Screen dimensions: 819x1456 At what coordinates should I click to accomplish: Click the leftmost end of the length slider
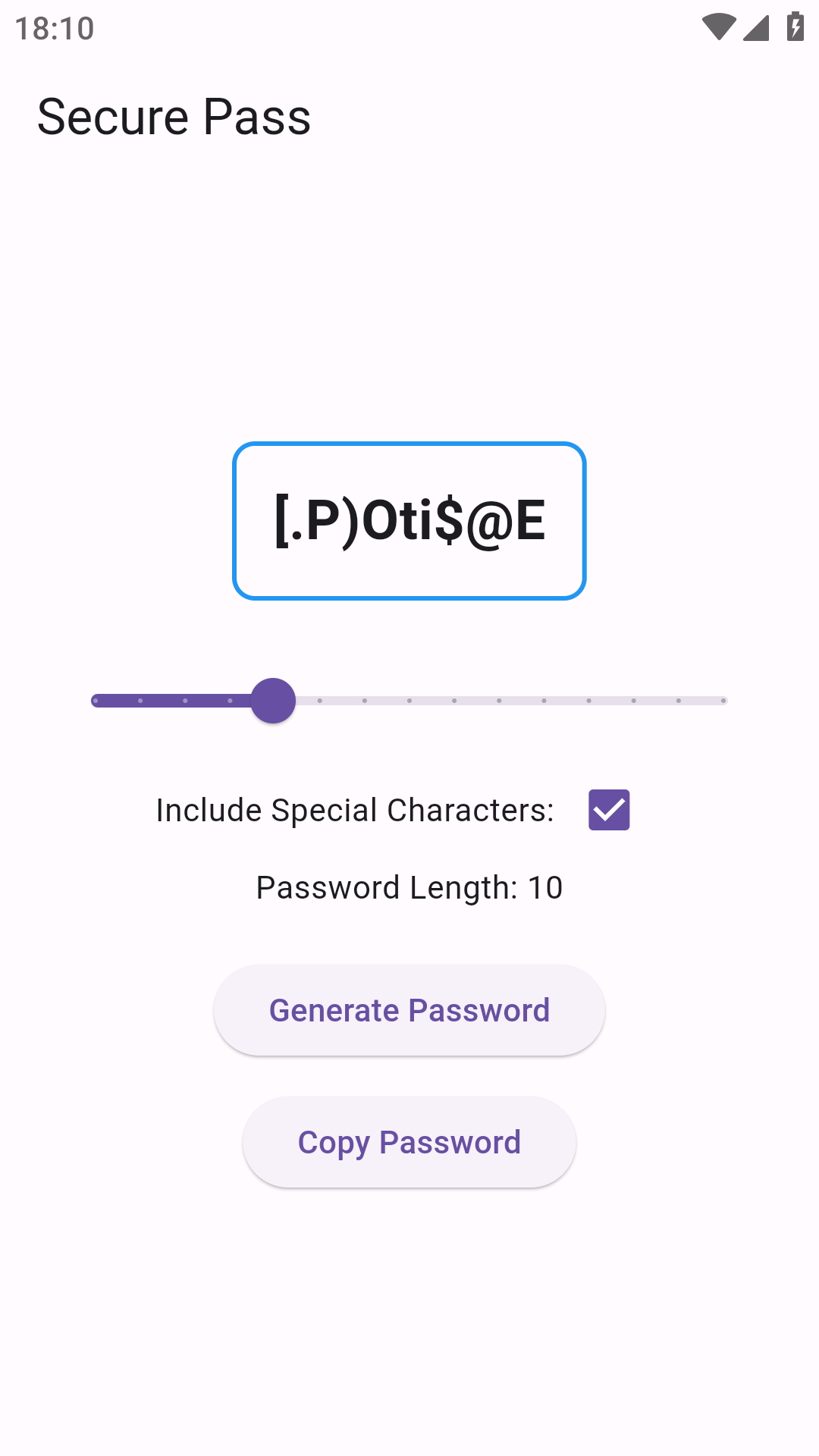click(96, 701)
